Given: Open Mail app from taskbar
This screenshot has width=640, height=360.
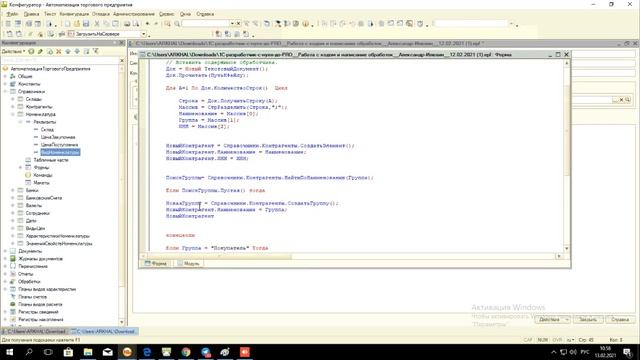Looking at the screenshot, I should [107, 352].
